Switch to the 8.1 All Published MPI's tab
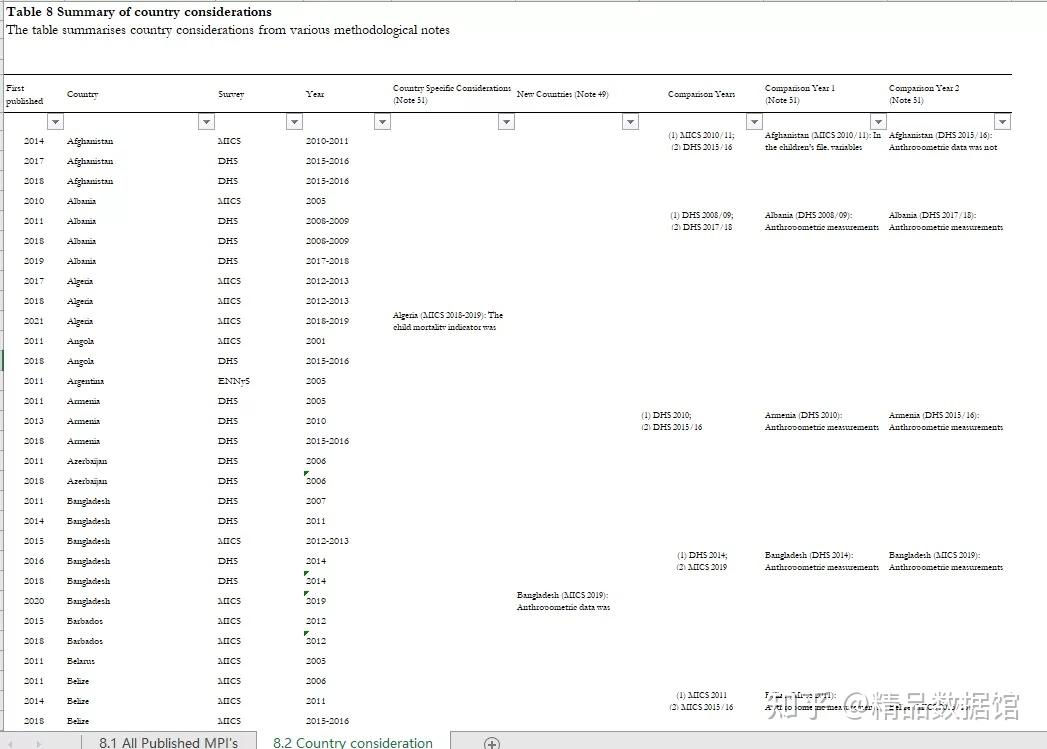Viewport: 1047px width, 749px height. pyautogui.click(x=166, y=742)
